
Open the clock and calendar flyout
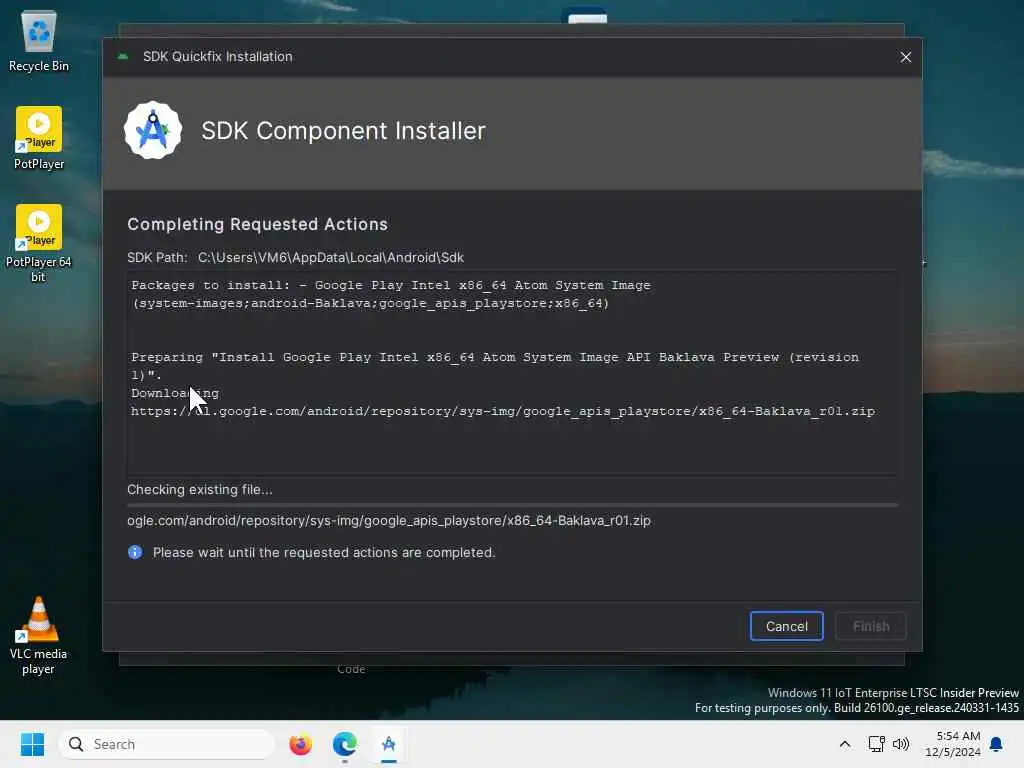pos(953,744)
